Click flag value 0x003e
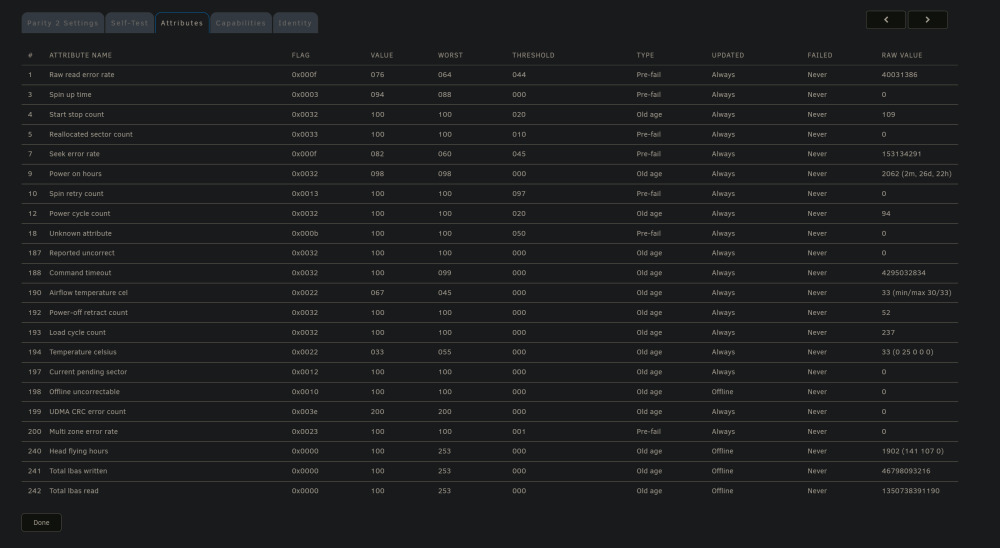The height and width of the screenshot is (548, 1000). tap(305, 411)
